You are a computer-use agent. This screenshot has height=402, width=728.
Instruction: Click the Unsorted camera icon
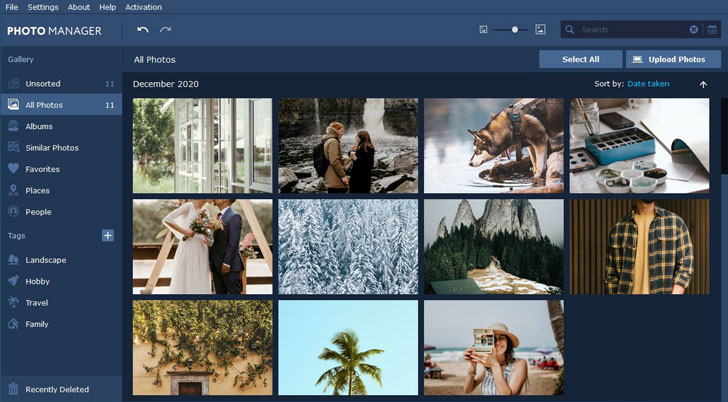(x=13, y=84)
